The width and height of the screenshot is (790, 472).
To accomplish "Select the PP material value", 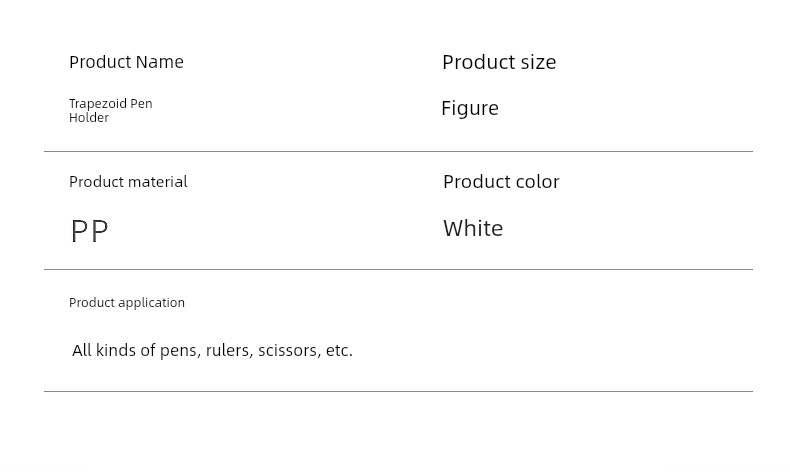I will tap(89, 231).
